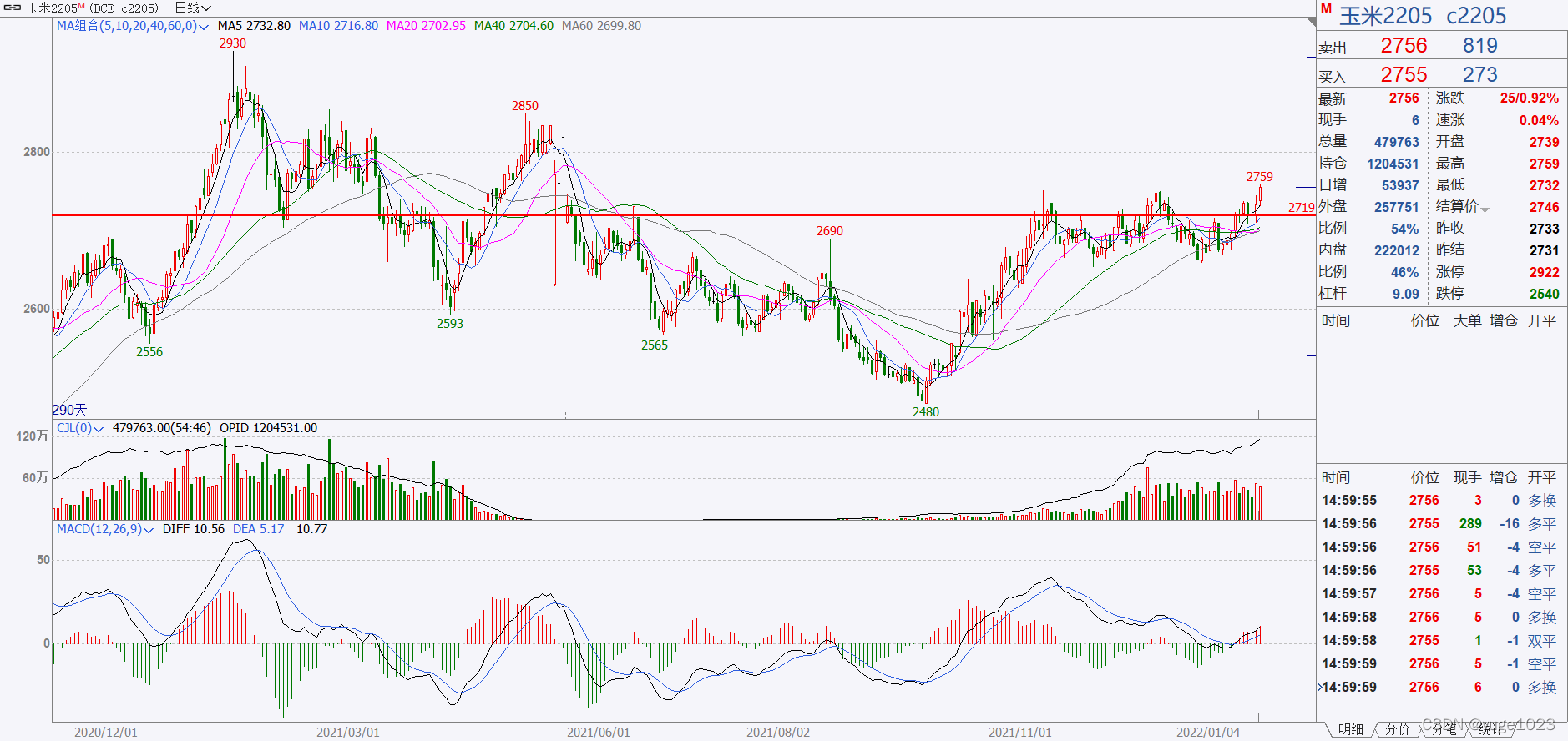The width and height of the screenshot is (1568, 741).
Task: Click the 持仓 value 1204531
Action: (1393, 164)
